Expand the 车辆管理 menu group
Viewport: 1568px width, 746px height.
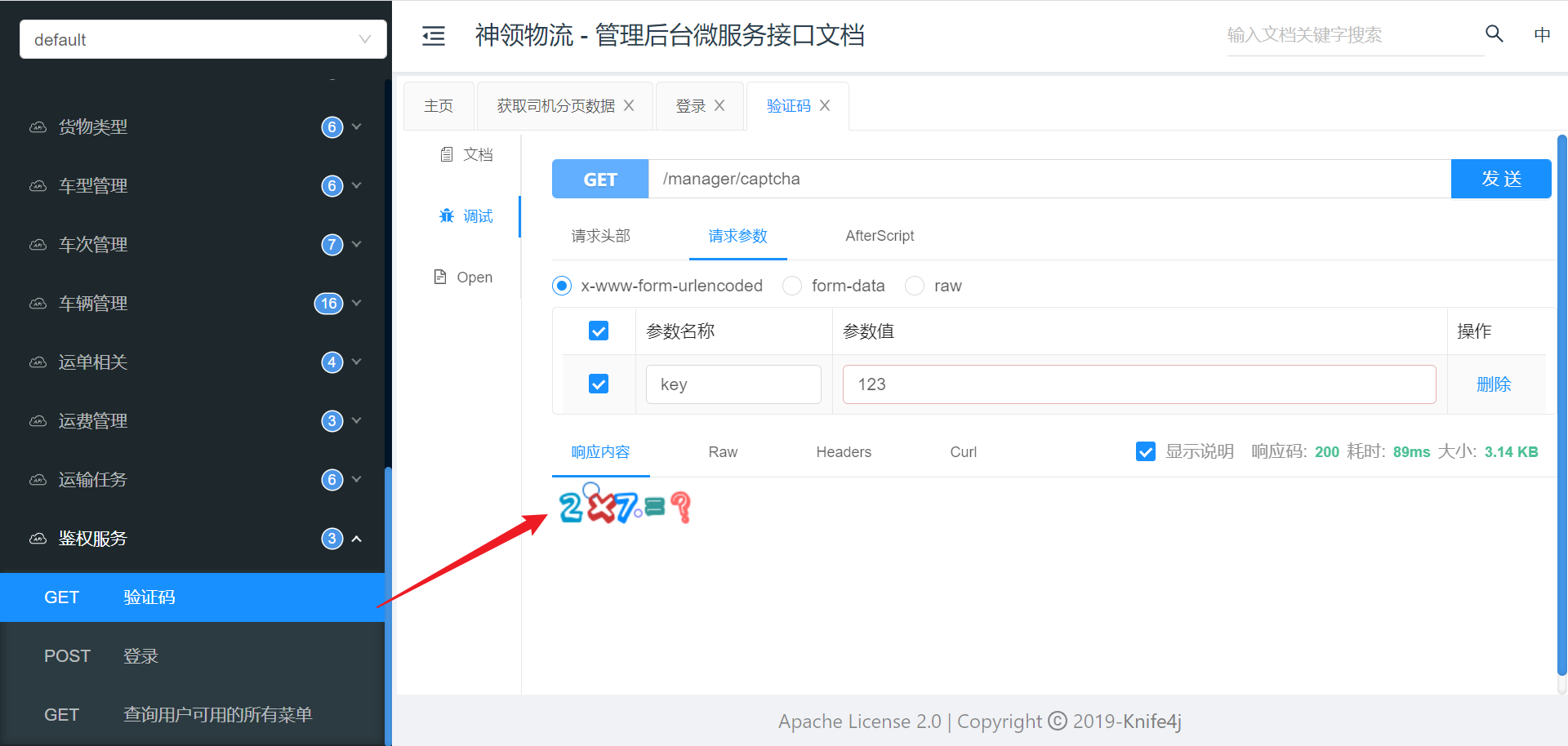(356, 304)
